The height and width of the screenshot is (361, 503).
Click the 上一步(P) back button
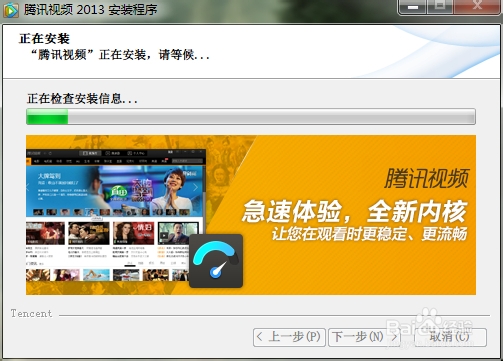pos(289,337)
